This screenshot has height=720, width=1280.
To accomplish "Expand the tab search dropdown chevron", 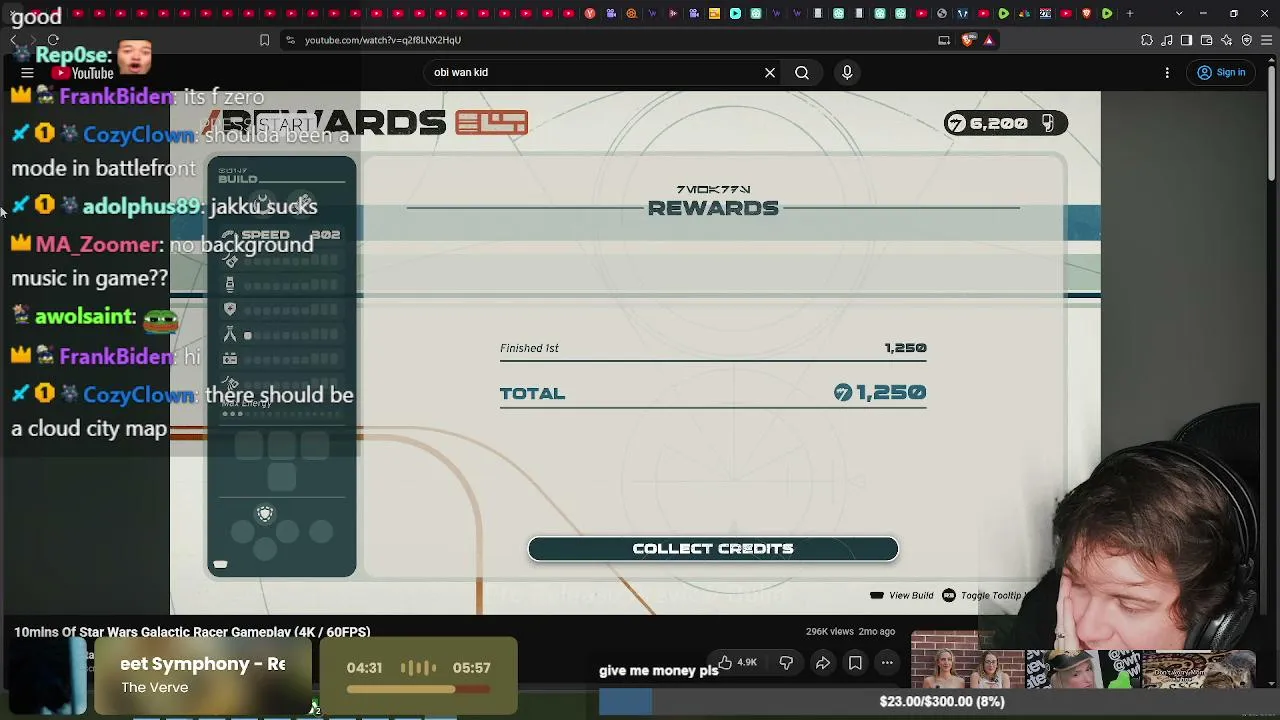I will coord(1179,13).
